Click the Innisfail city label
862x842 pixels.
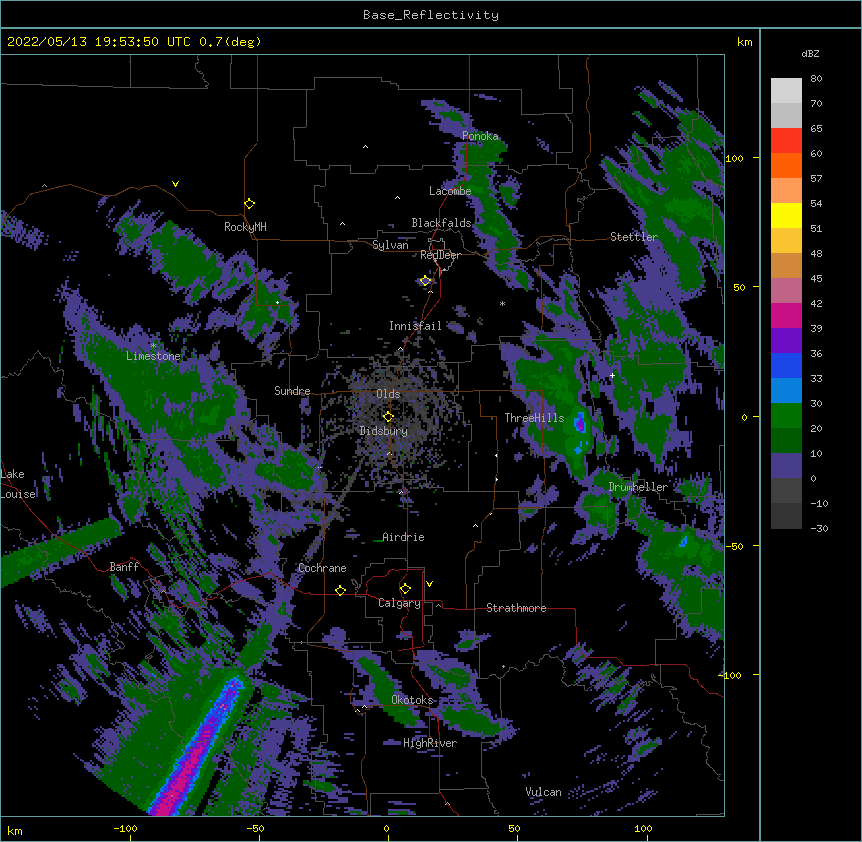coord(415,326)
